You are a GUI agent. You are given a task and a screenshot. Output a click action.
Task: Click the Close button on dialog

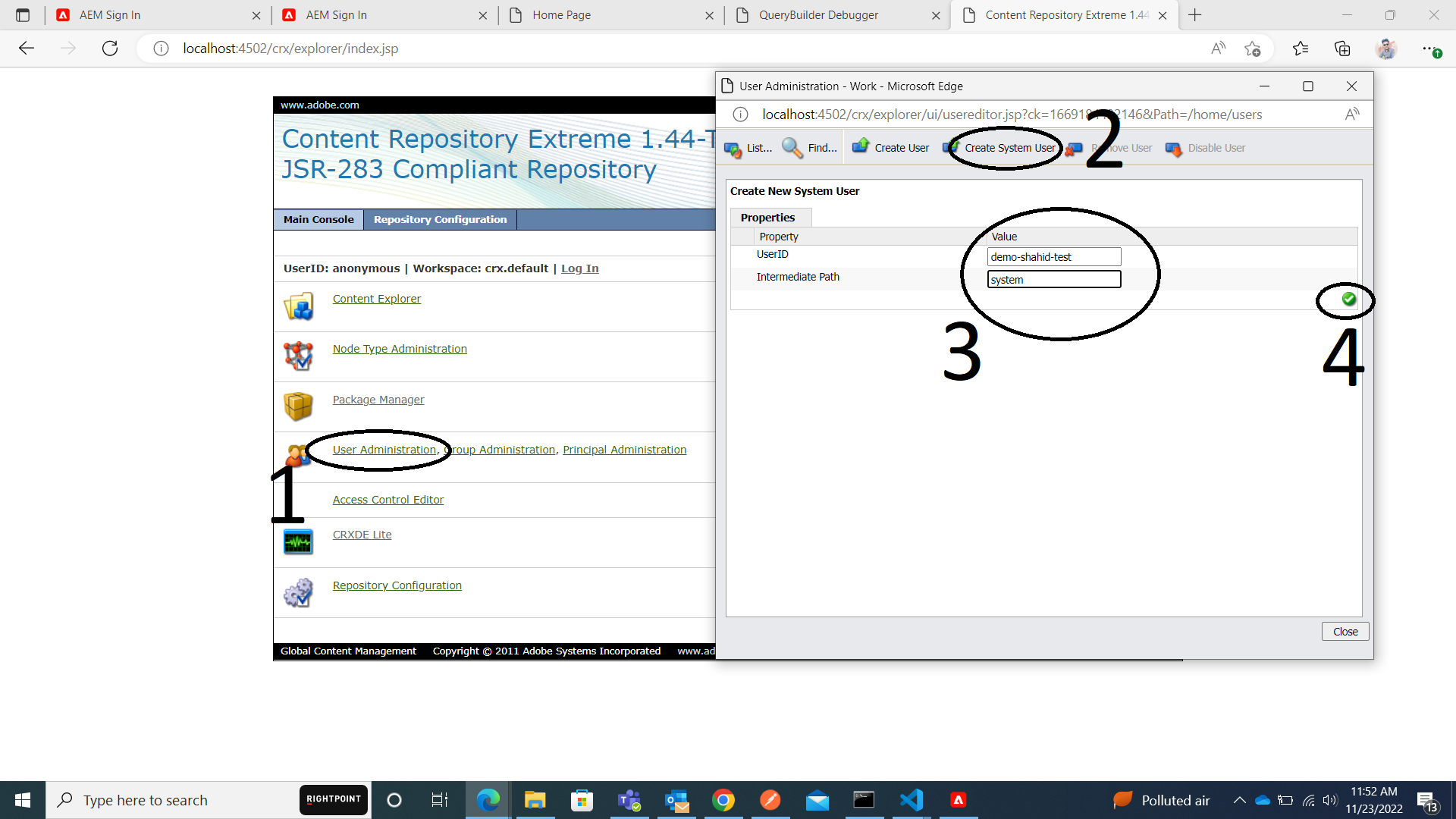(1344, 631)
